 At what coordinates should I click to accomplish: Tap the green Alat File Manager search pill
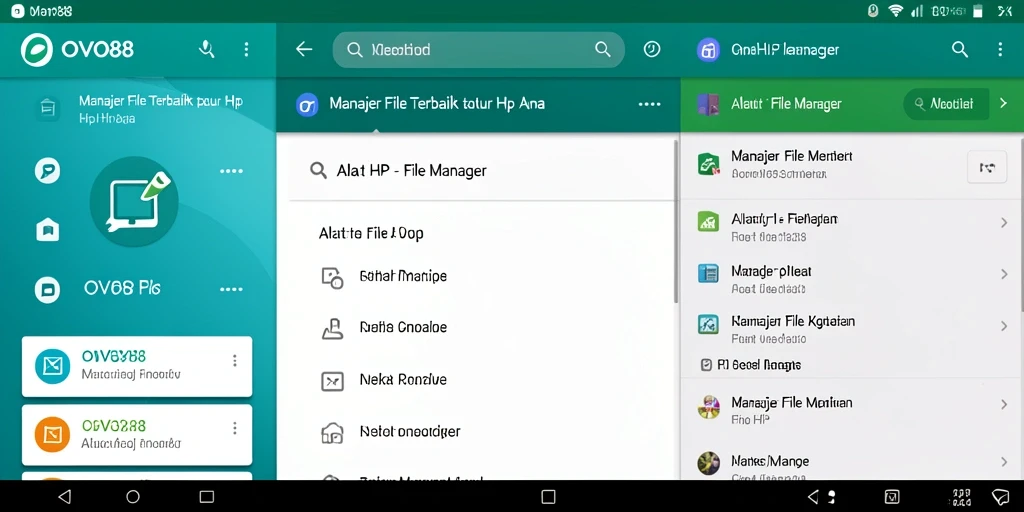[x=945, y=104]
